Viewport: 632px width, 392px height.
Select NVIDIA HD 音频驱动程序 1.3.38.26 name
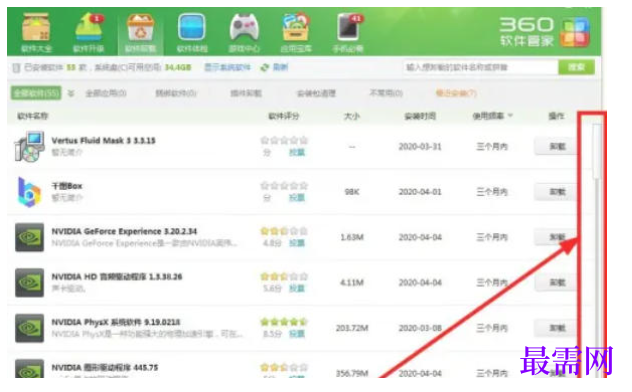117,277
